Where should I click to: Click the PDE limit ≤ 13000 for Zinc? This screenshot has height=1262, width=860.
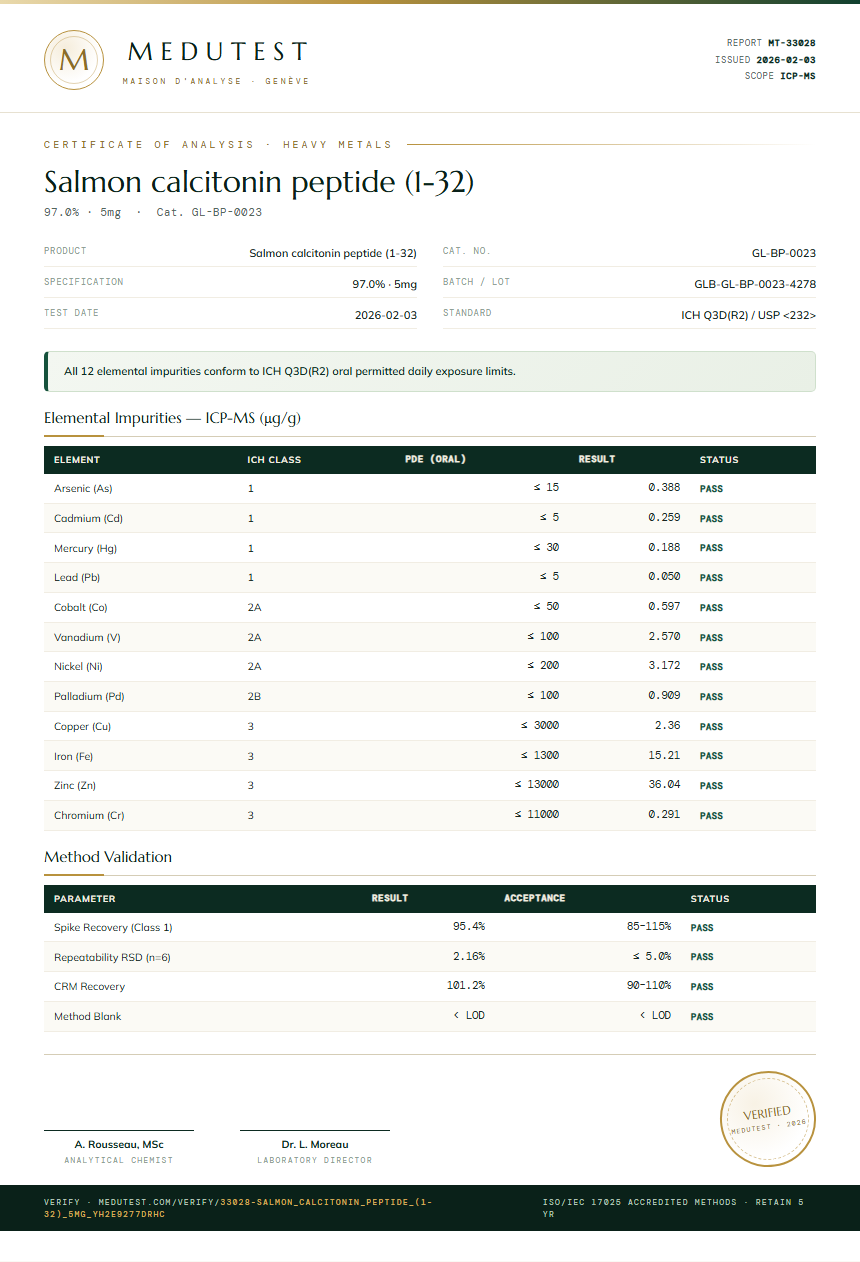tap(537, 785)
